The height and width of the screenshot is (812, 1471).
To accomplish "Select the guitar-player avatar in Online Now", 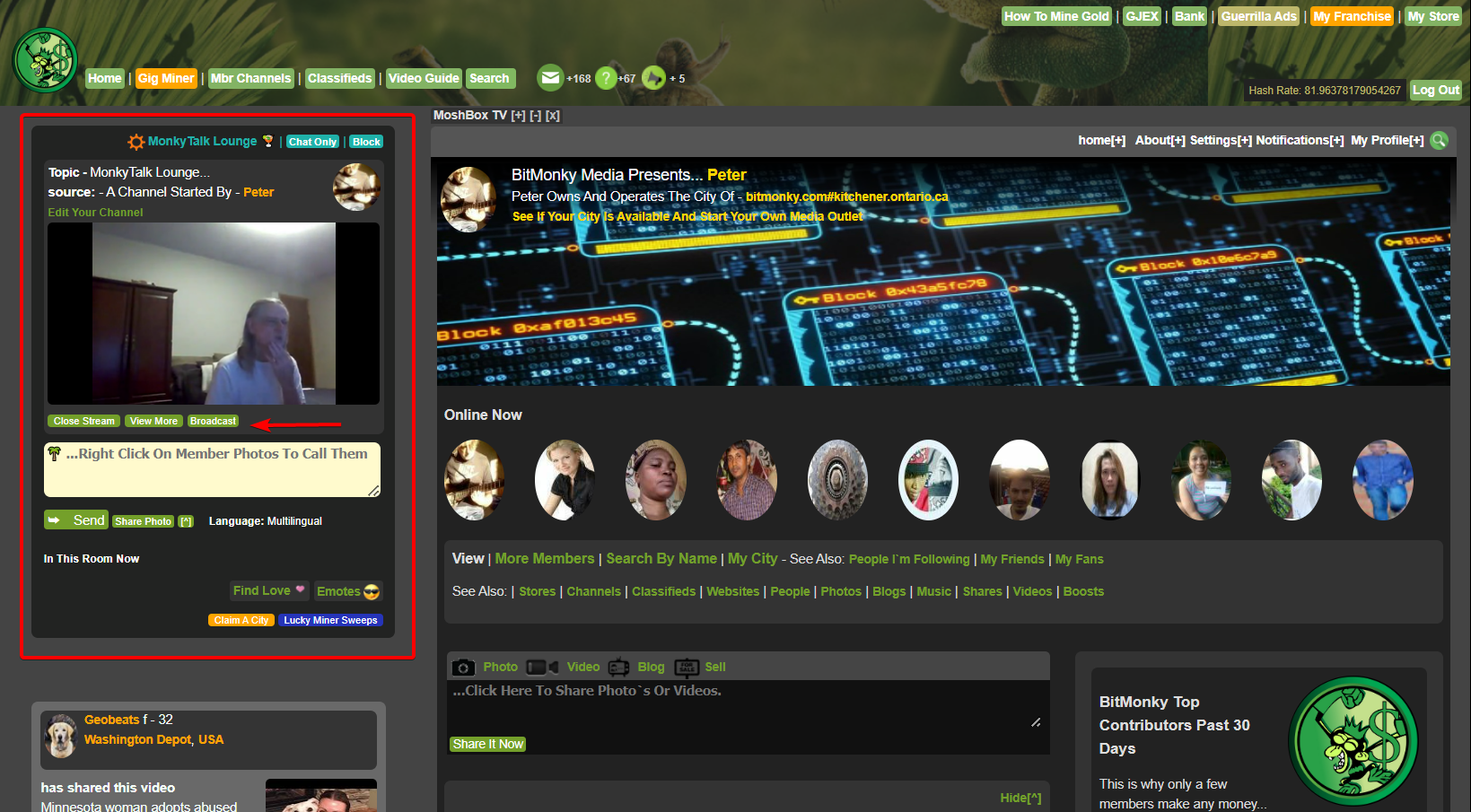I will click(x=474, y=480).
